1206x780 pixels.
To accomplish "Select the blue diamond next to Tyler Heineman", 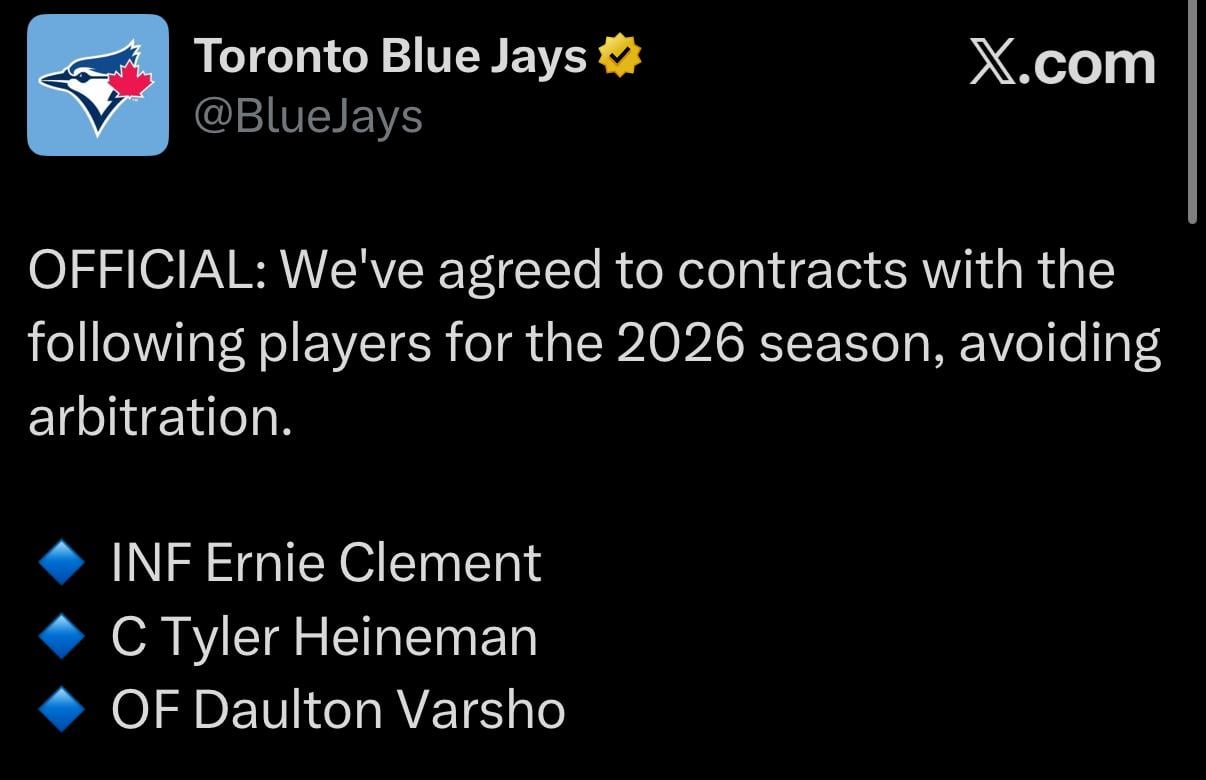I will pos(61,635).
